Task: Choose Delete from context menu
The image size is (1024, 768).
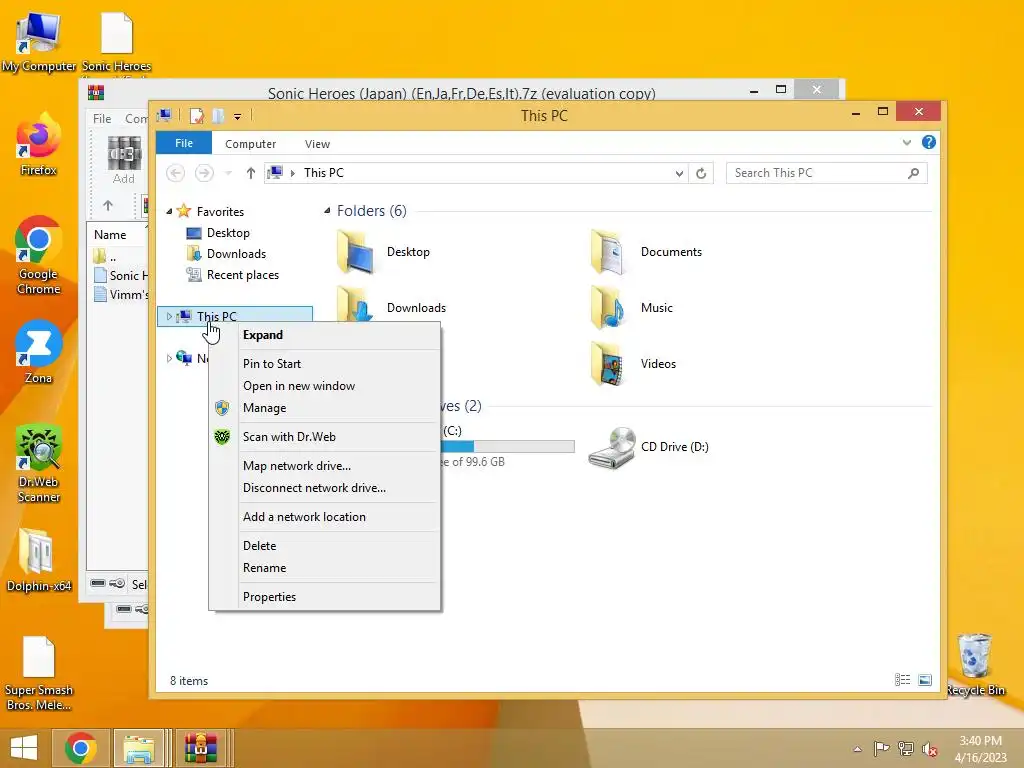Action: [x=325, y=545]
